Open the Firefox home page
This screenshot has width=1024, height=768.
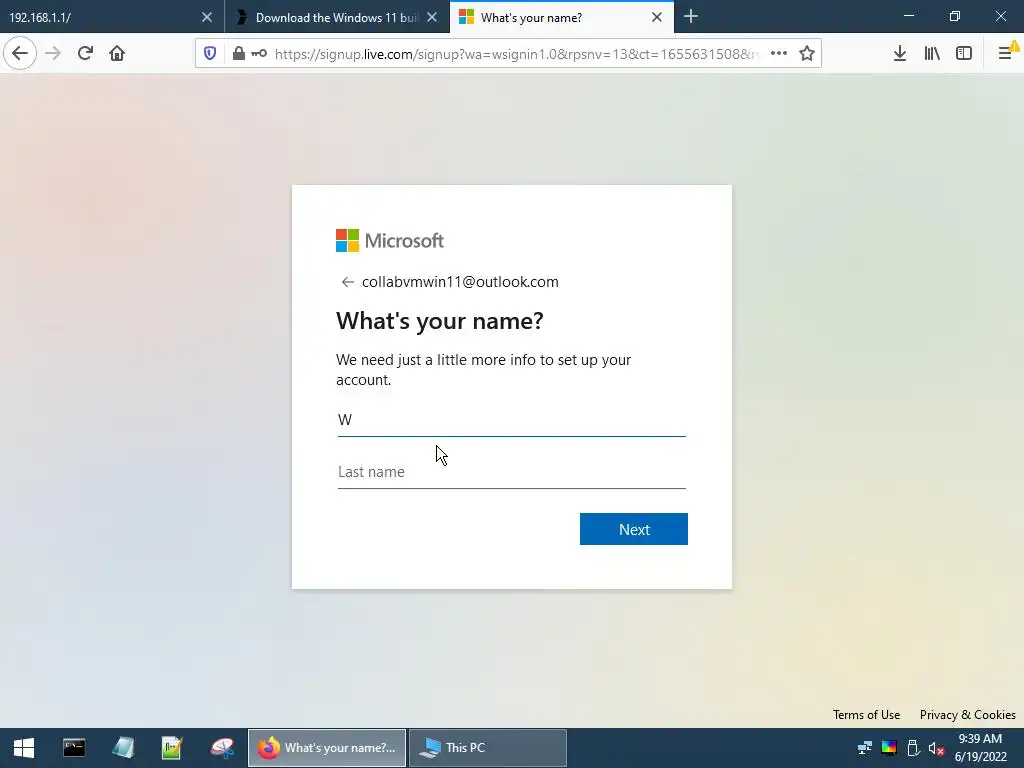point(117,53)
